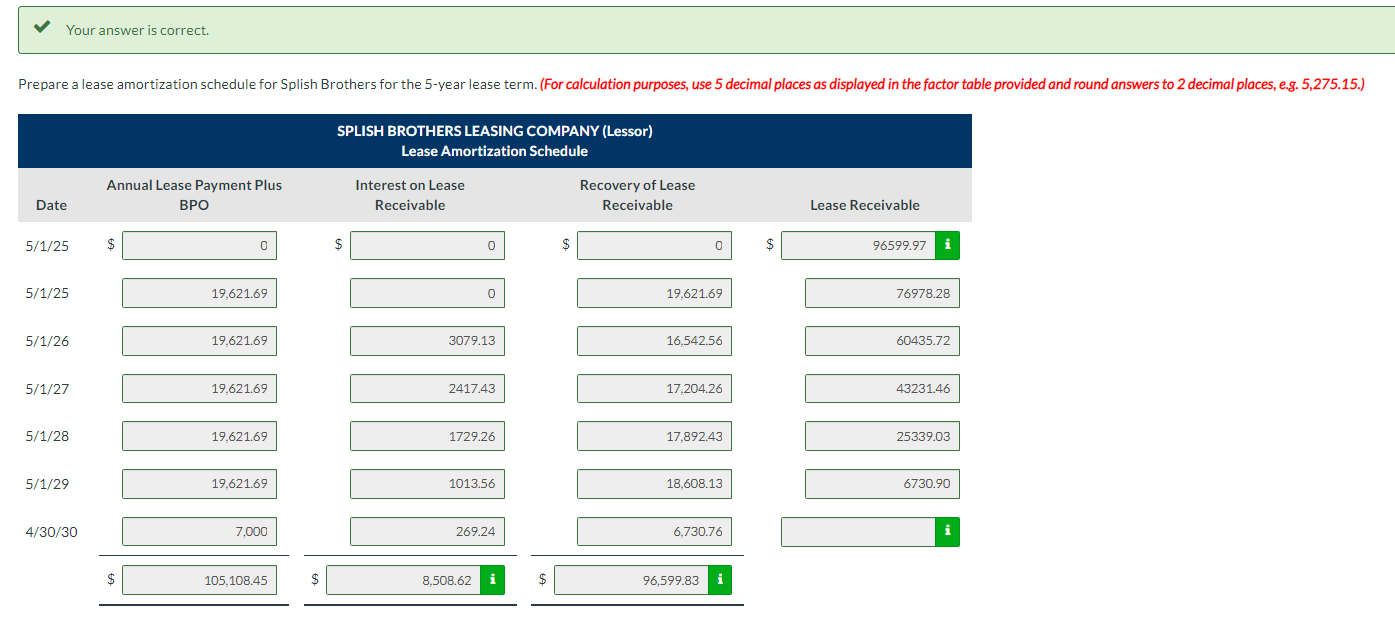The height and width of the screenshot is (622, 1395).
Task: Click the 5/1/26 annual payment field
Action: tap(200, 341)
